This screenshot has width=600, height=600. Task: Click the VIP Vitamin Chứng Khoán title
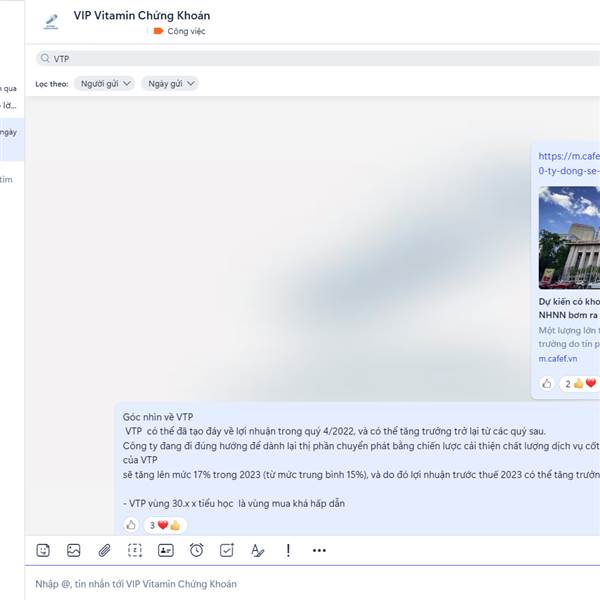(142, 15)
